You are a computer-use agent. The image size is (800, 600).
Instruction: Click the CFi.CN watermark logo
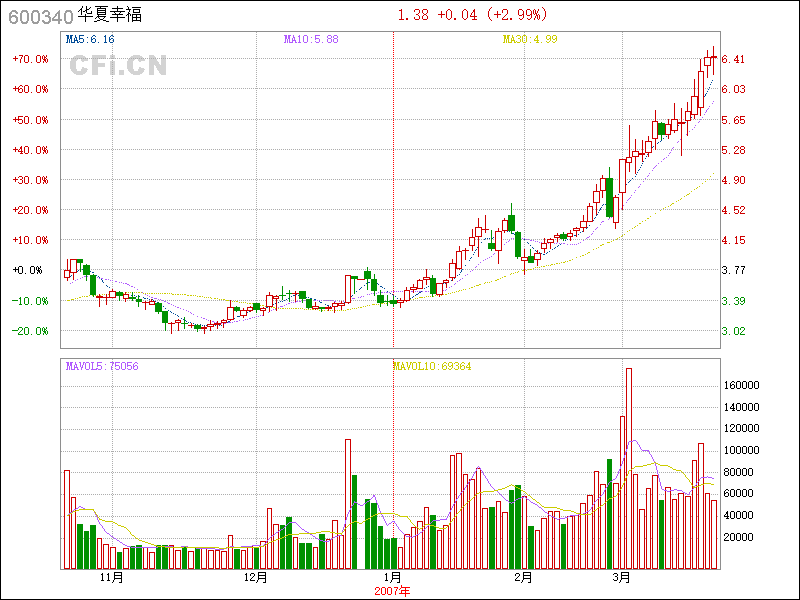(x=117, y=65)
